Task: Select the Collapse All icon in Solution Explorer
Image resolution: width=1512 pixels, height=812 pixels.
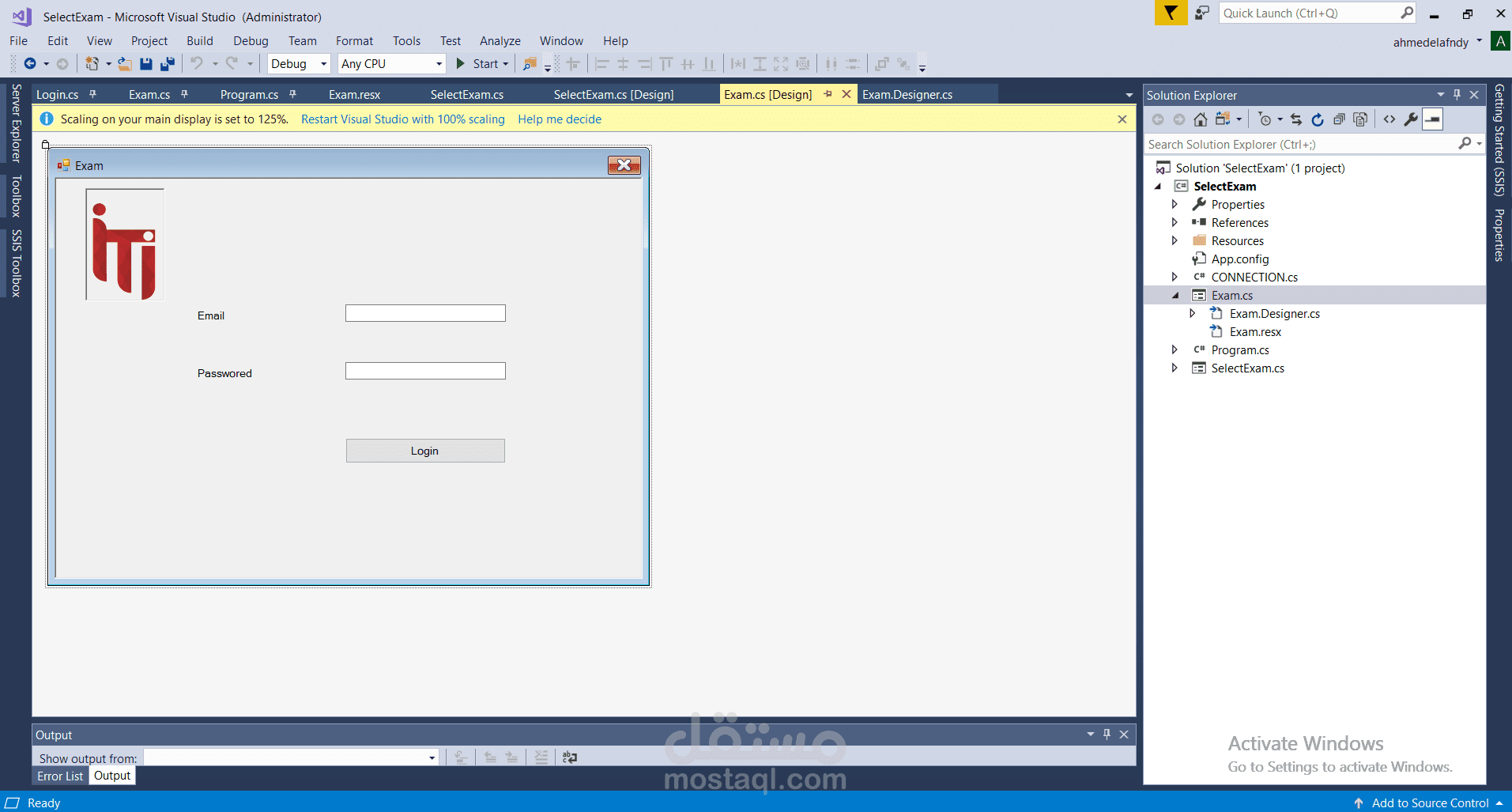Action: pyautogui.click(x=1339, y=119)
